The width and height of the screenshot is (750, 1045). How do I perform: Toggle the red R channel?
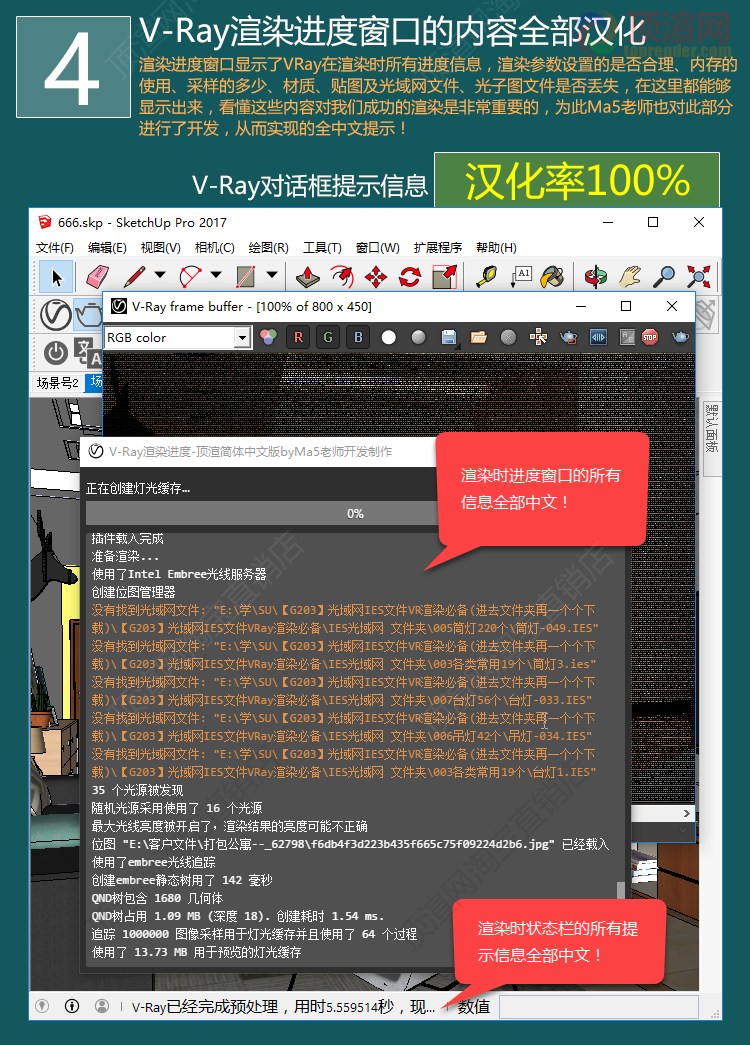pyautogui.click(x=298, y=337)
